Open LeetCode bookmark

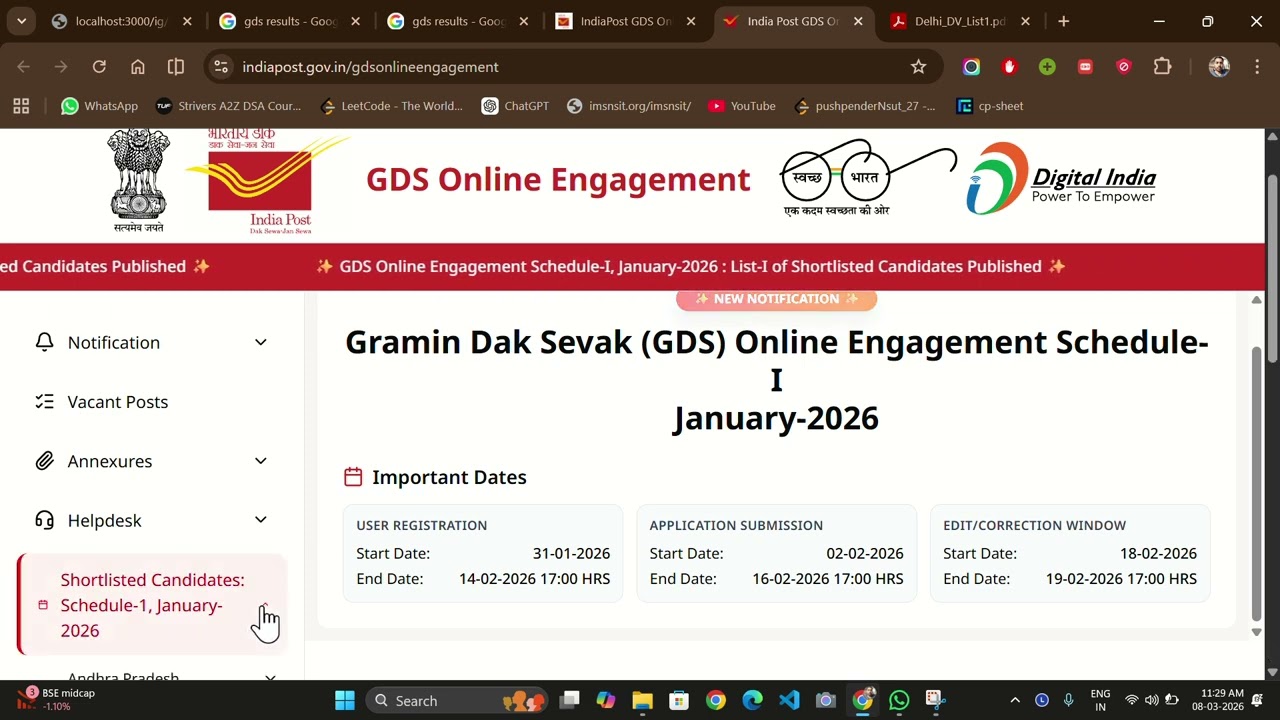[391, 106]
